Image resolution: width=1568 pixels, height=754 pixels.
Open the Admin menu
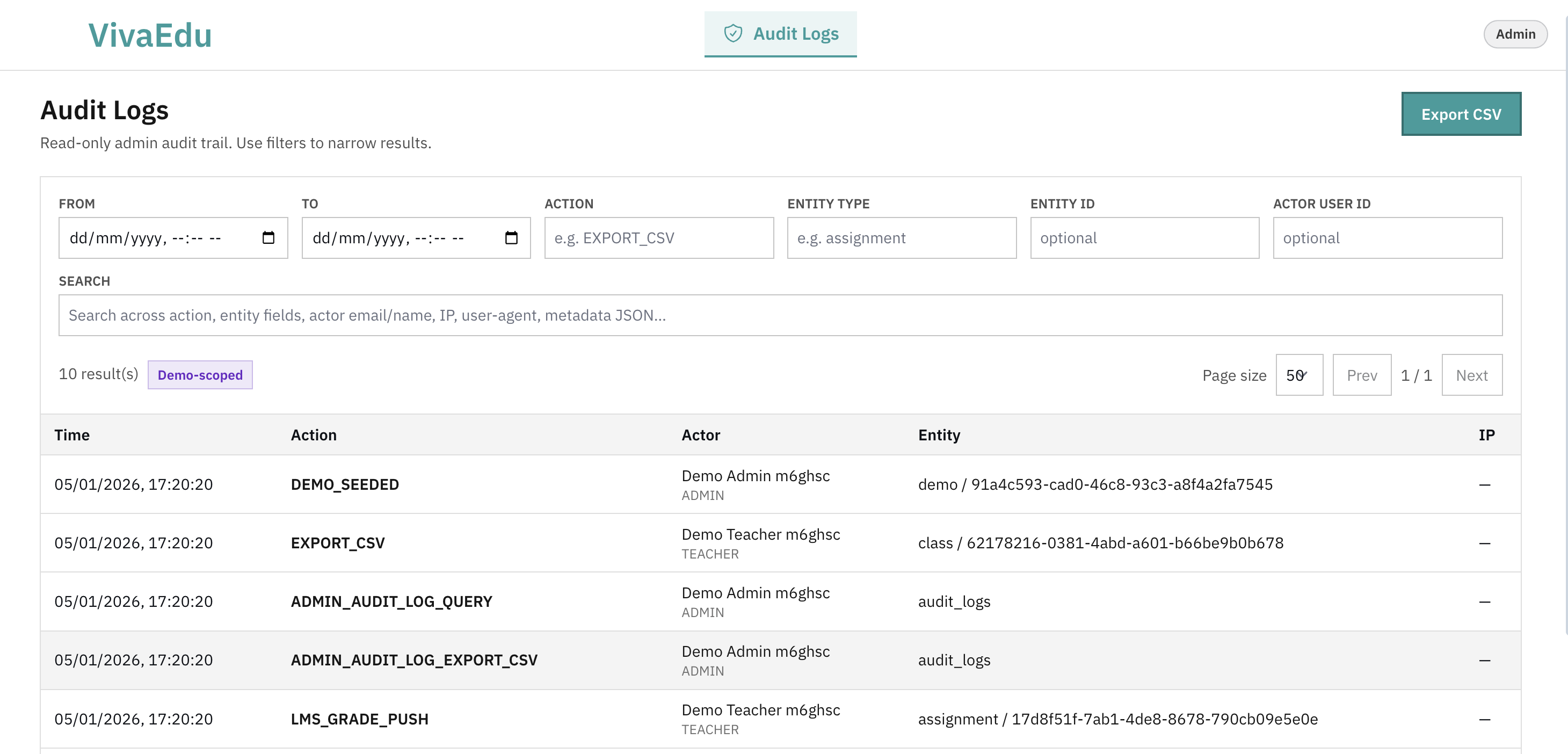point(1515,34)
